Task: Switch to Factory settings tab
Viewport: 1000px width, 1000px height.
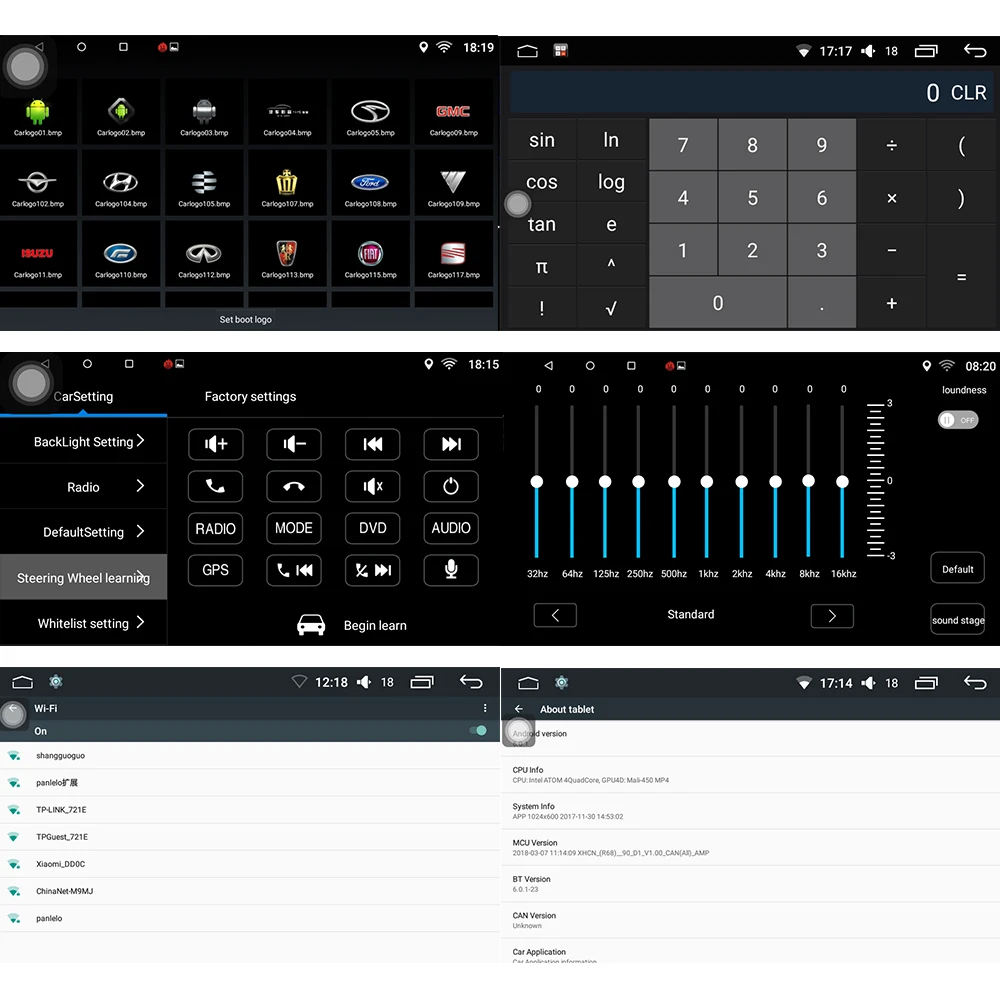Action: [x=251, y=397]
